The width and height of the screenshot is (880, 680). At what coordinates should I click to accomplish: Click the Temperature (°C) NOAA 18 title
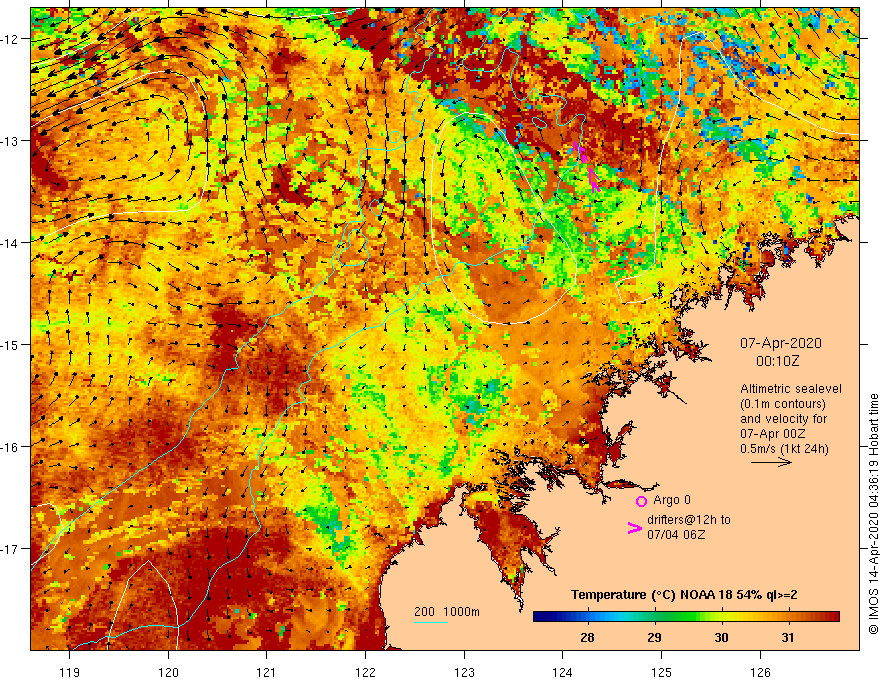pyautogui.click(x=684, y=595)
